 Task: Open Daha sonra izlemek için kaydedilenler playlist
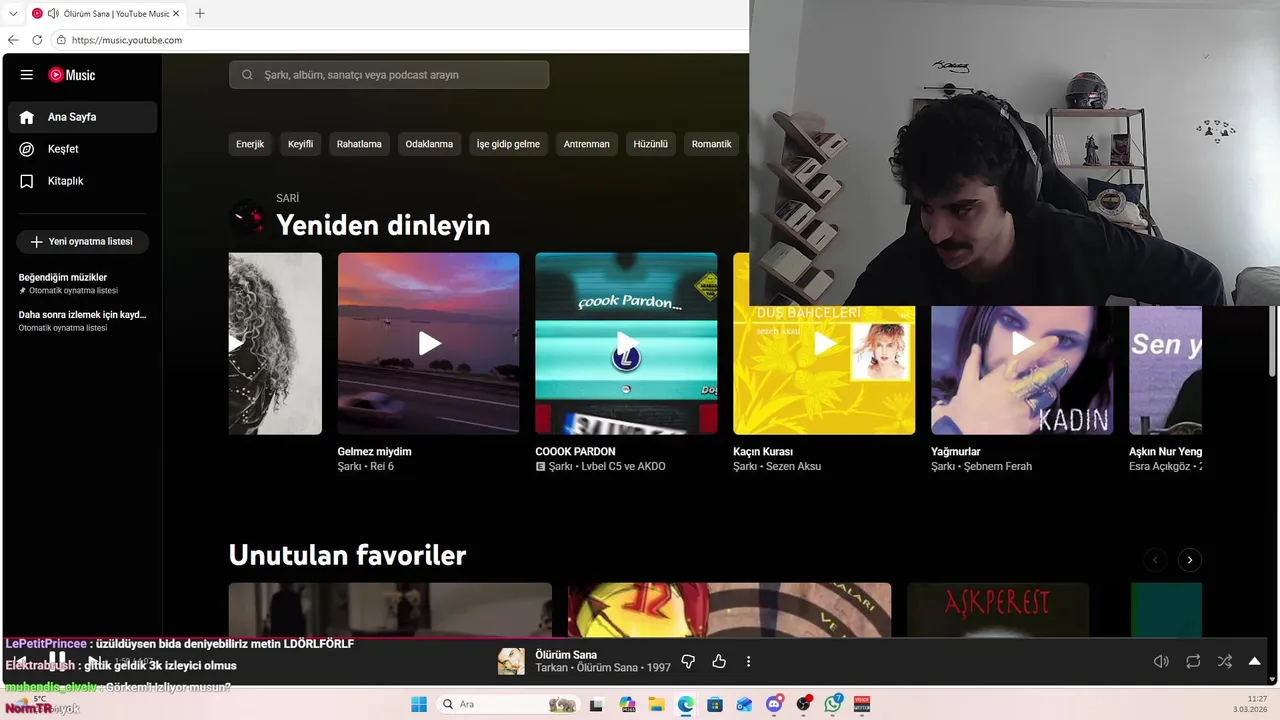pyautogui.click(x=83, y=320)
